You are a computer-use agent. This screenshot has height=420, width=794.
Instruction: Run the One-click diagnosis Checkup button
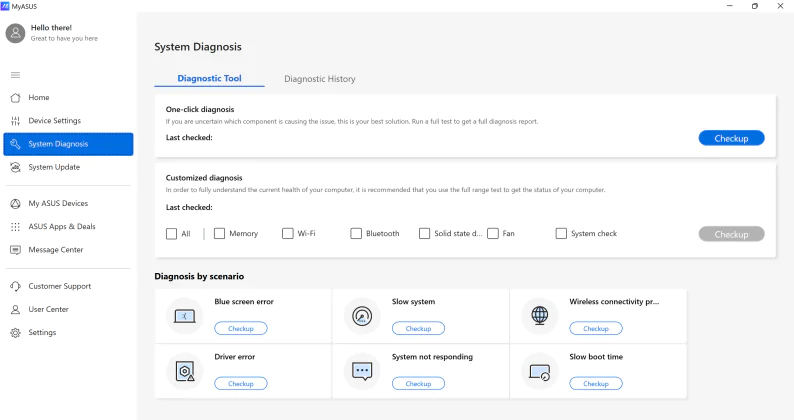[731, 138]
